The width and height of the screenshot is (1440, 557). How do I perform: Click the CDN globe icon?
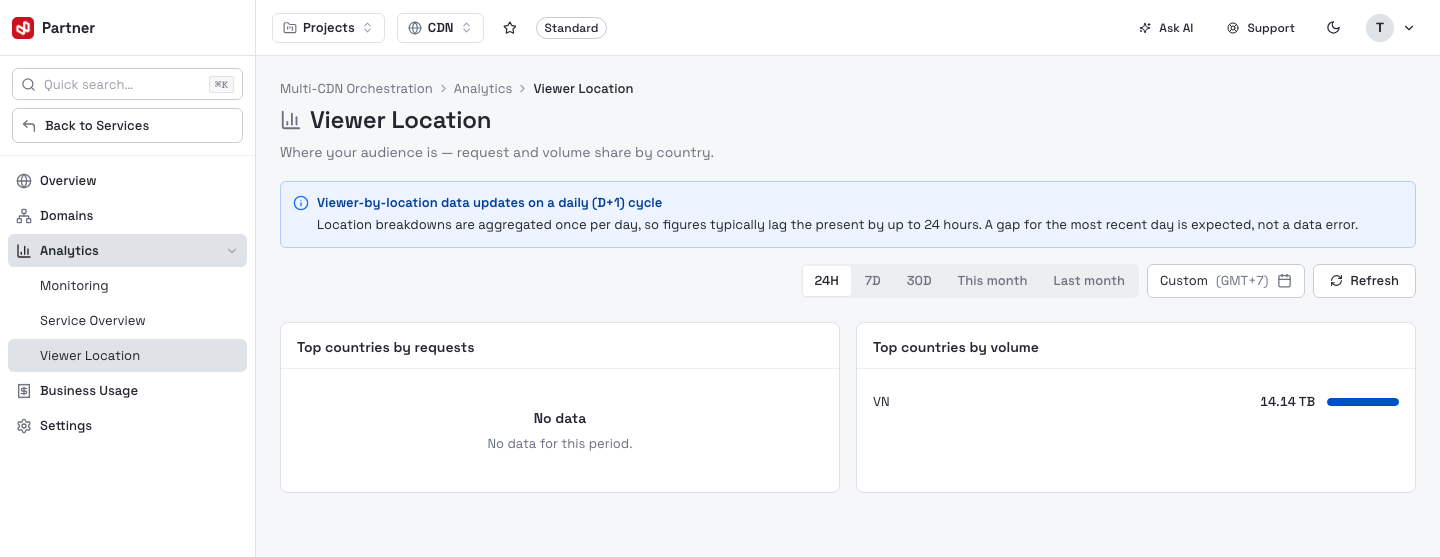pyautogui.click(x=415, y=28)
